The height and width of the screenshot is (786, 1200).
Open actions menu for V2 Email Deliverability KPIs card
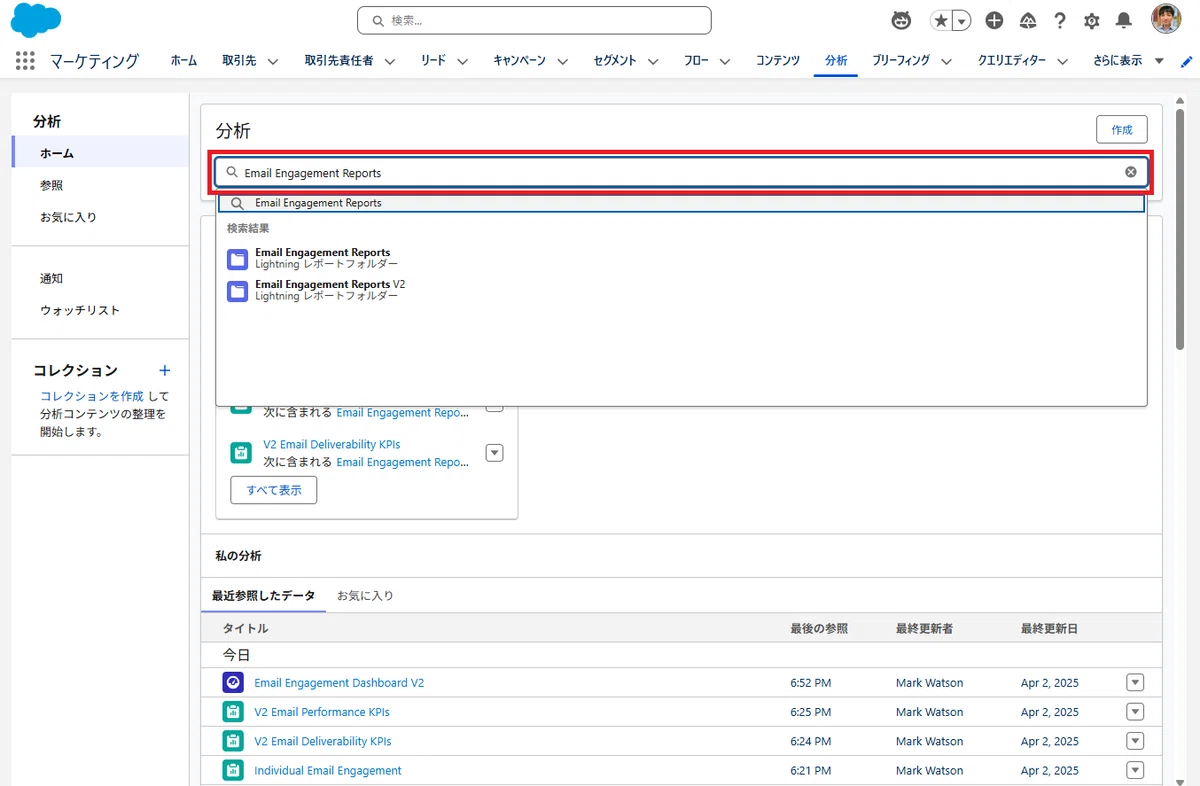pos(494,453)
